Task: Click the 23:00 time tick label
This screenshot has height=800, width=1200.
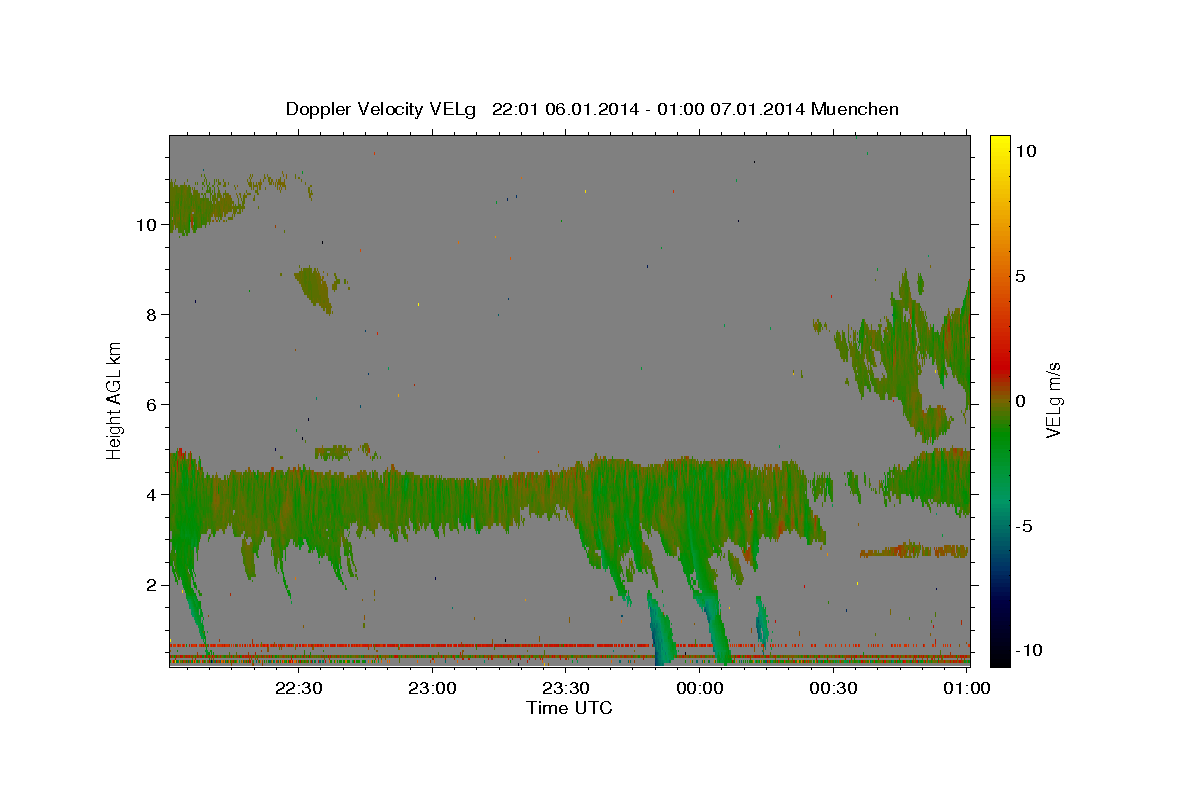Action: (x=432, y=688)
